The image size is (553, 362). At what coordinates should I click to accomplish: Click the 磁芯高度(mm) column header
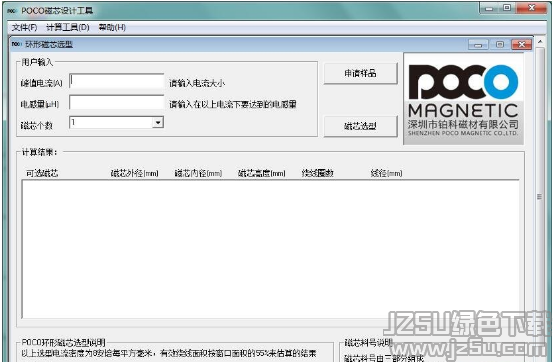[261, 173]
